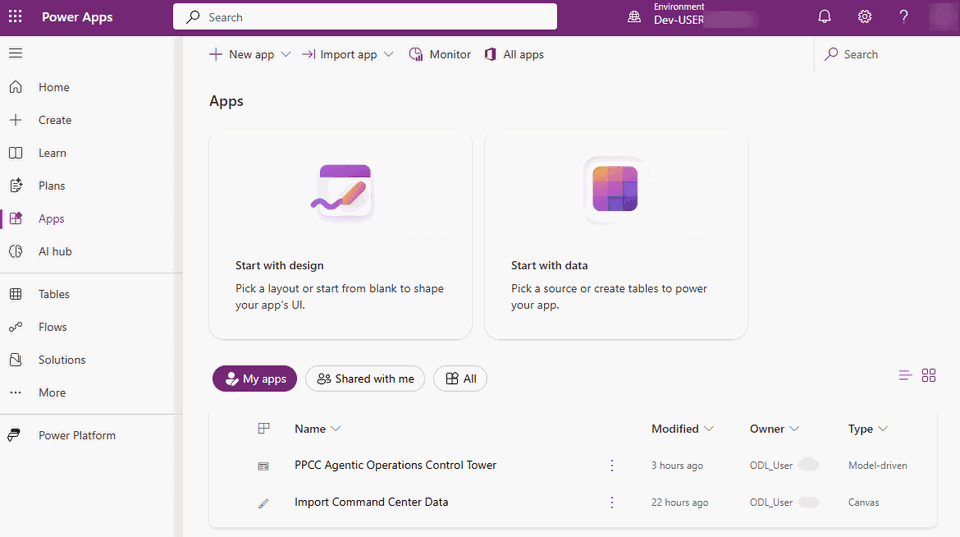Open Monitor from command bar
The height and width of the screenshot is (537, 960).
click(x=440, y=54)
